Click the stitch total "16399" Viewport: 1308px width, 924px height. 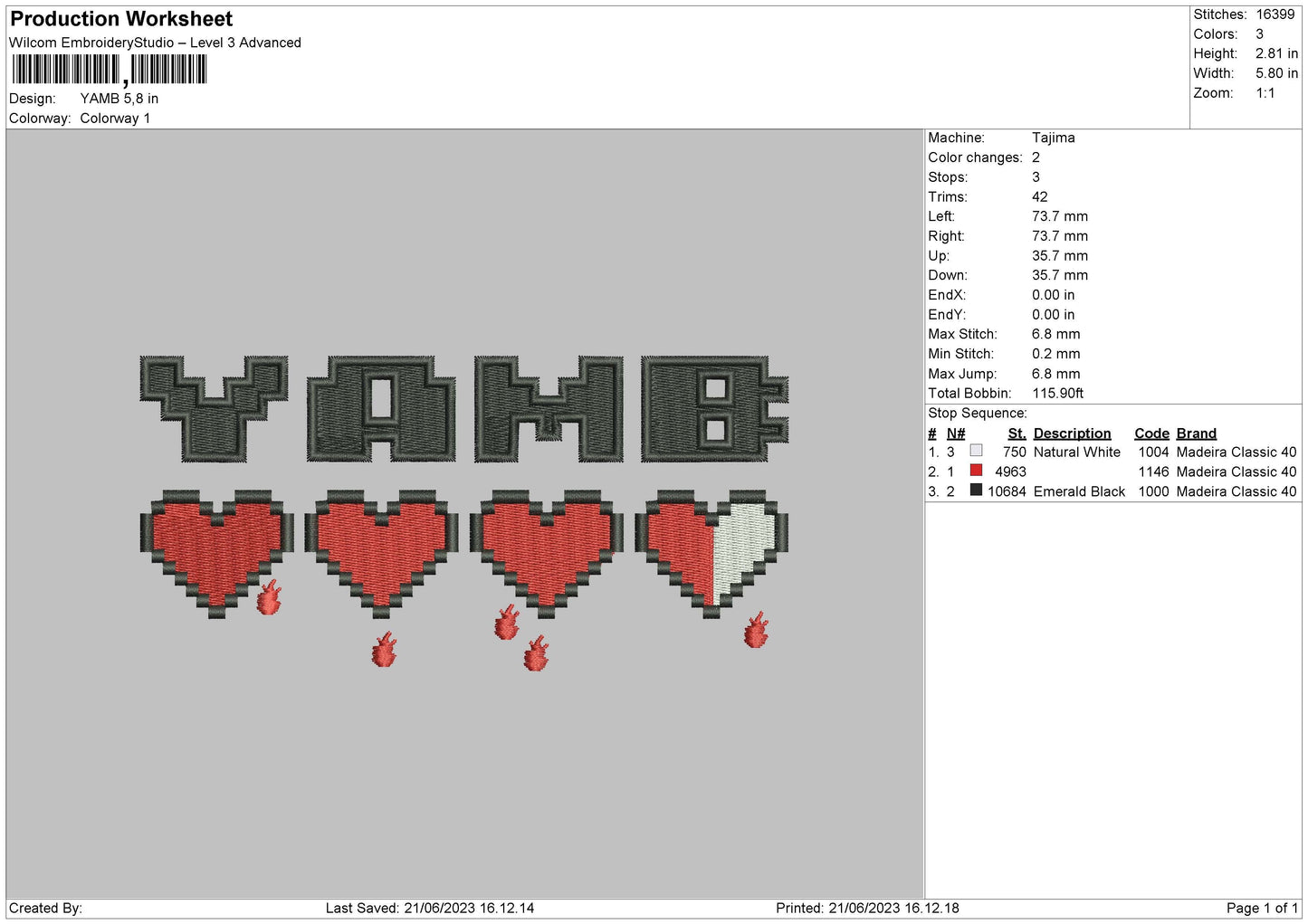(1275, 14)
